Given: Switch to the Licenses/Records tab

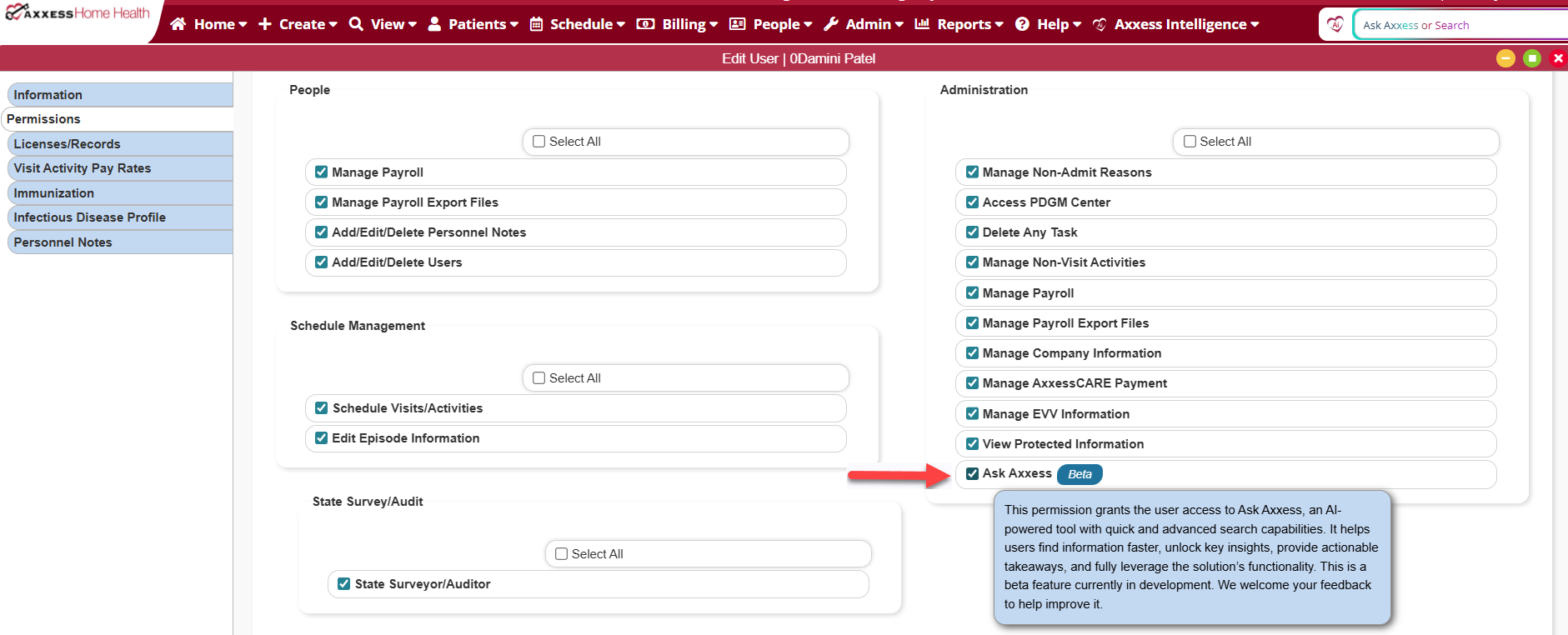Looking at the screenshot, I should point(67,144).
